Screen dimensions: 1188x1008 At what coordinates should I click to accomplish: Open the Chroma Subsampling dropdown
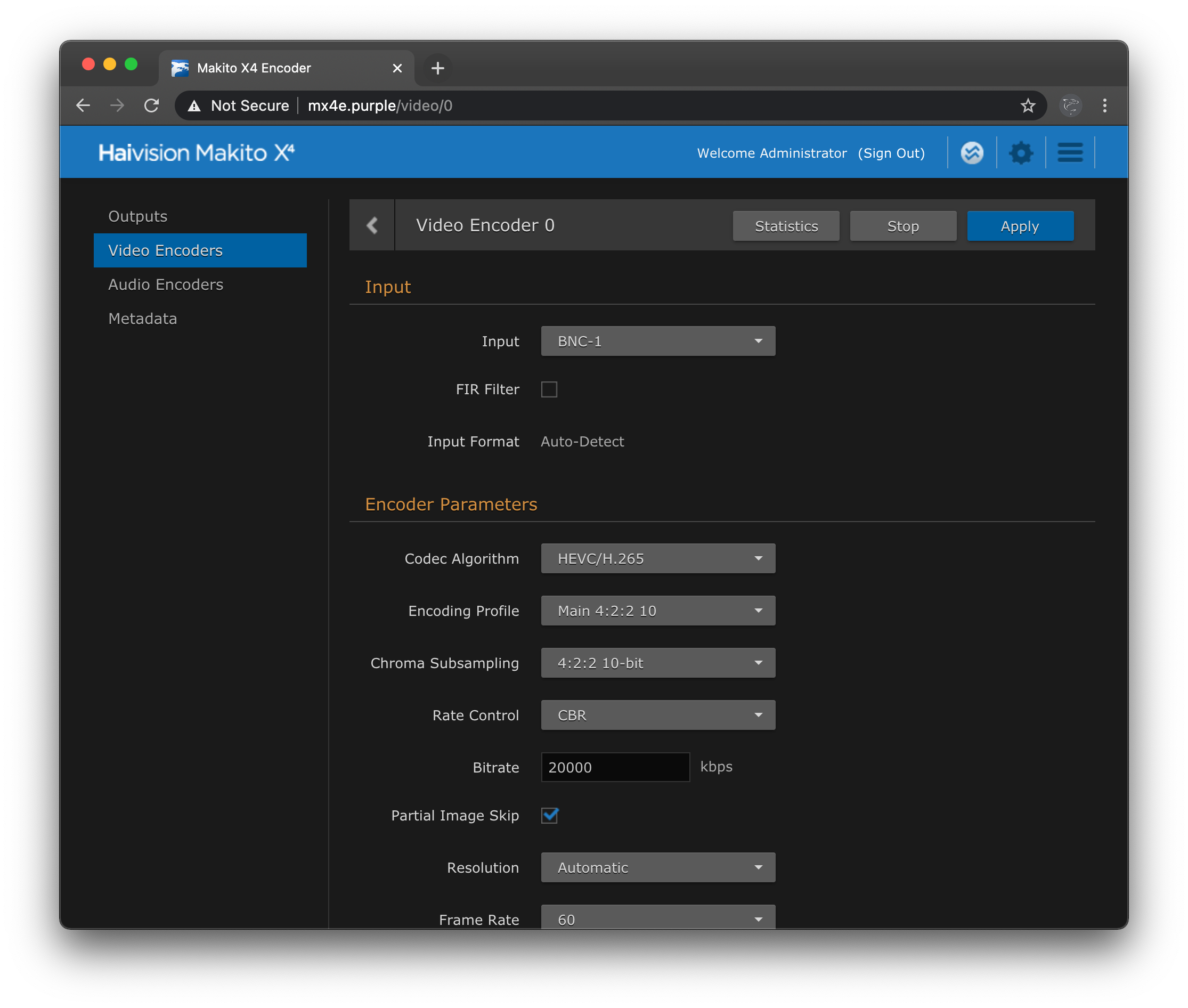(x=658, y=663)
